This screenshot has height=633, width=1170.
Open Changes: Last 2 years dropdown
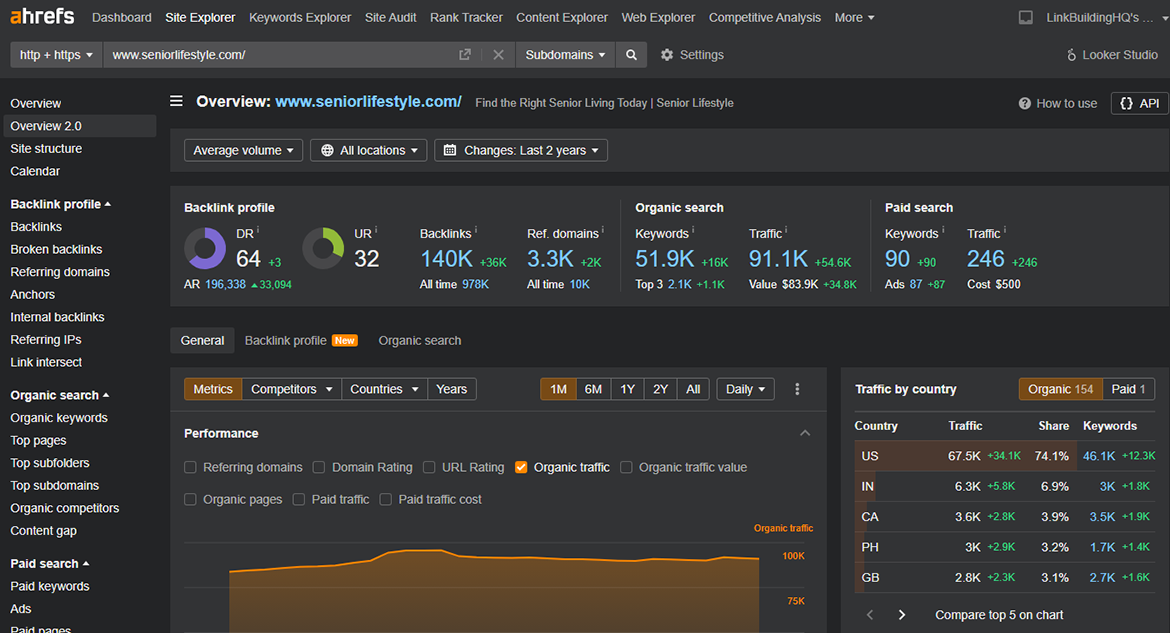tap(521, 150)
